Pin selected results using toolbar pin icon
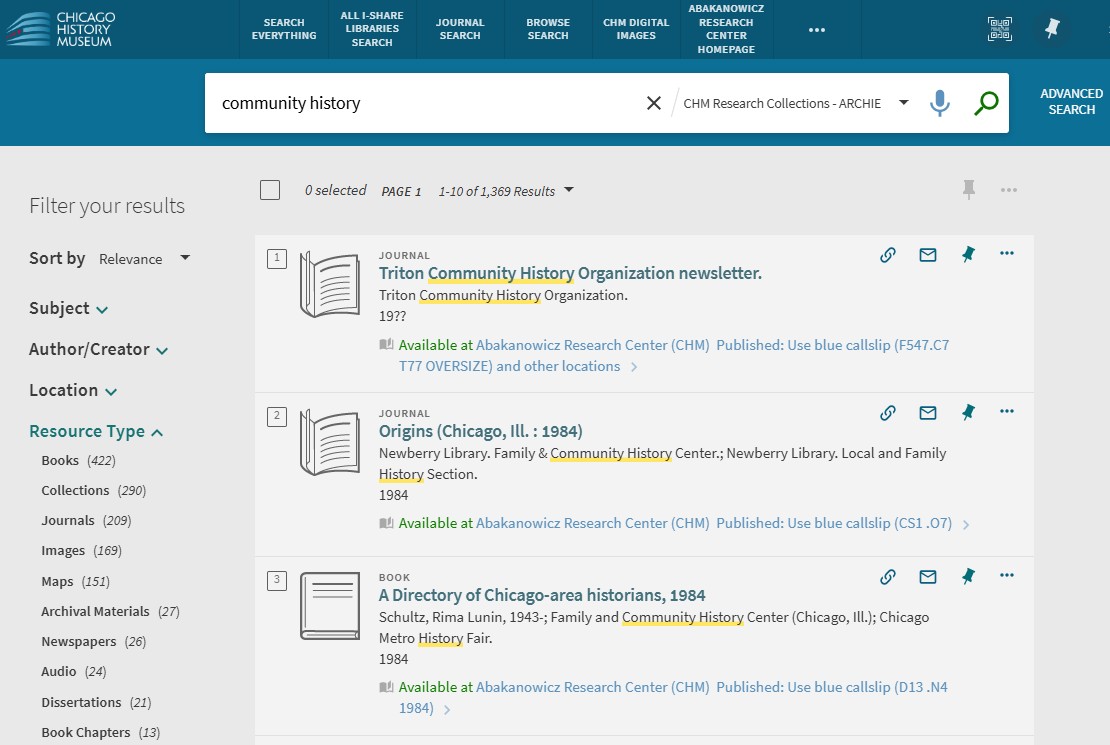 (x=968, y=190)
